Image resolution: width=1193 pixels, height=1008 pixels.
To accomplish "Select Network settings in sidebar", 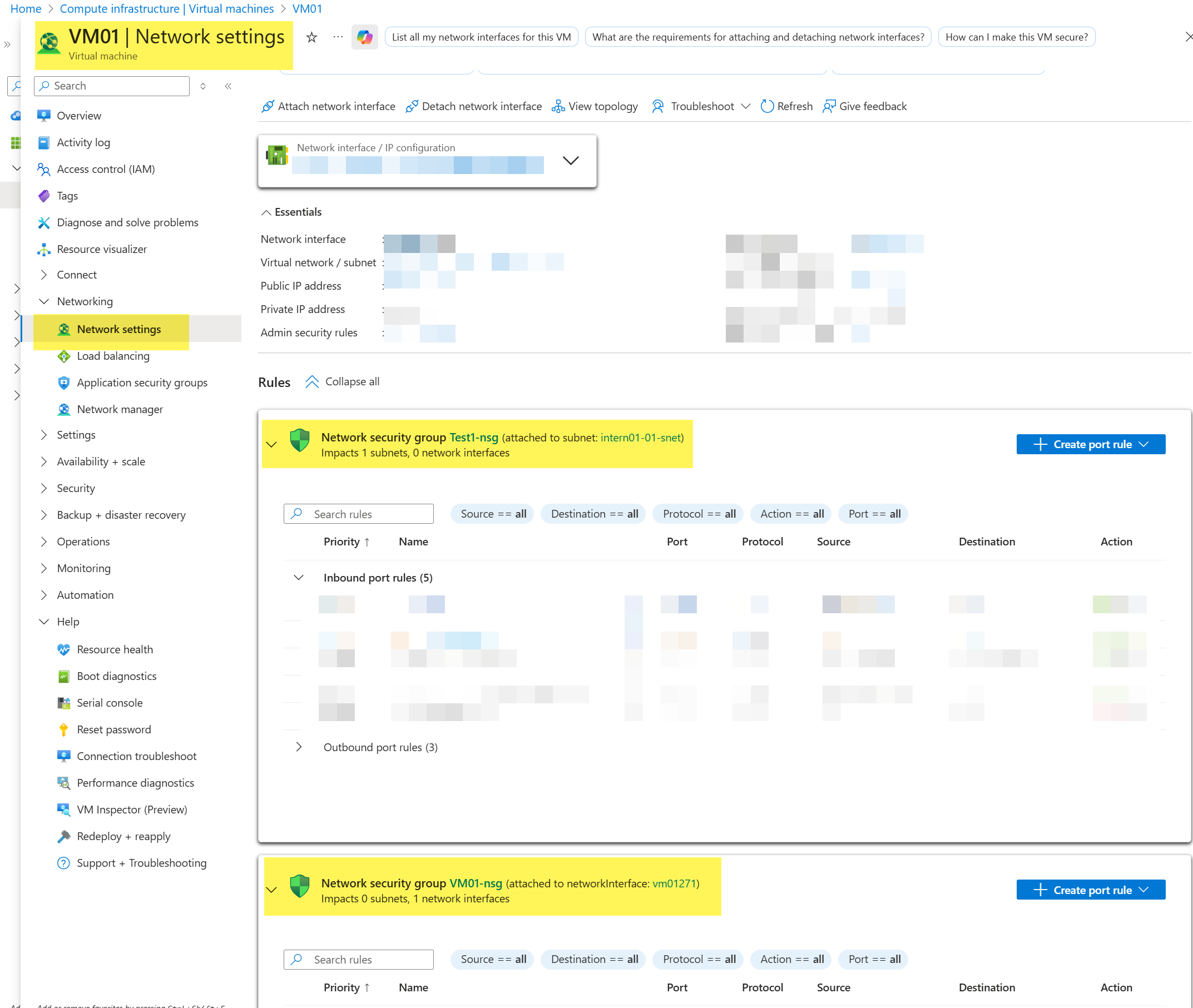I will tap(119, 329).
